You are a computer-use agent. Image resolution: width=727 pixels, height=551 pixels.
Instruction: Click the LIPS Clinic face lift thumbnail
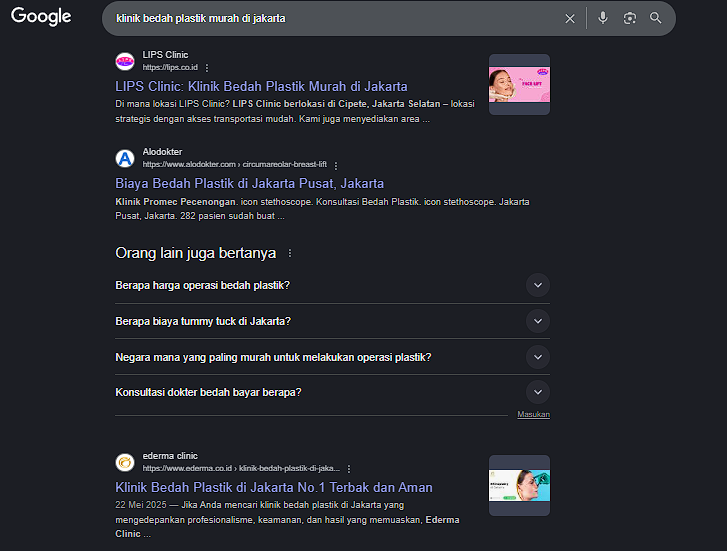(x=519, y=85)
